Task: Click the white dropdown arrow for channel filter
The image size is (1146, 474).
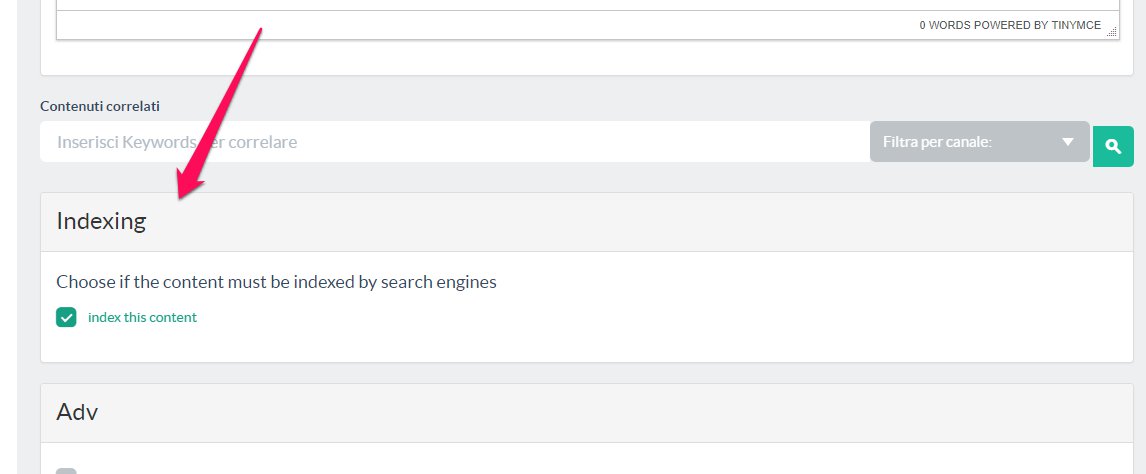Action: pos(1068,142)
